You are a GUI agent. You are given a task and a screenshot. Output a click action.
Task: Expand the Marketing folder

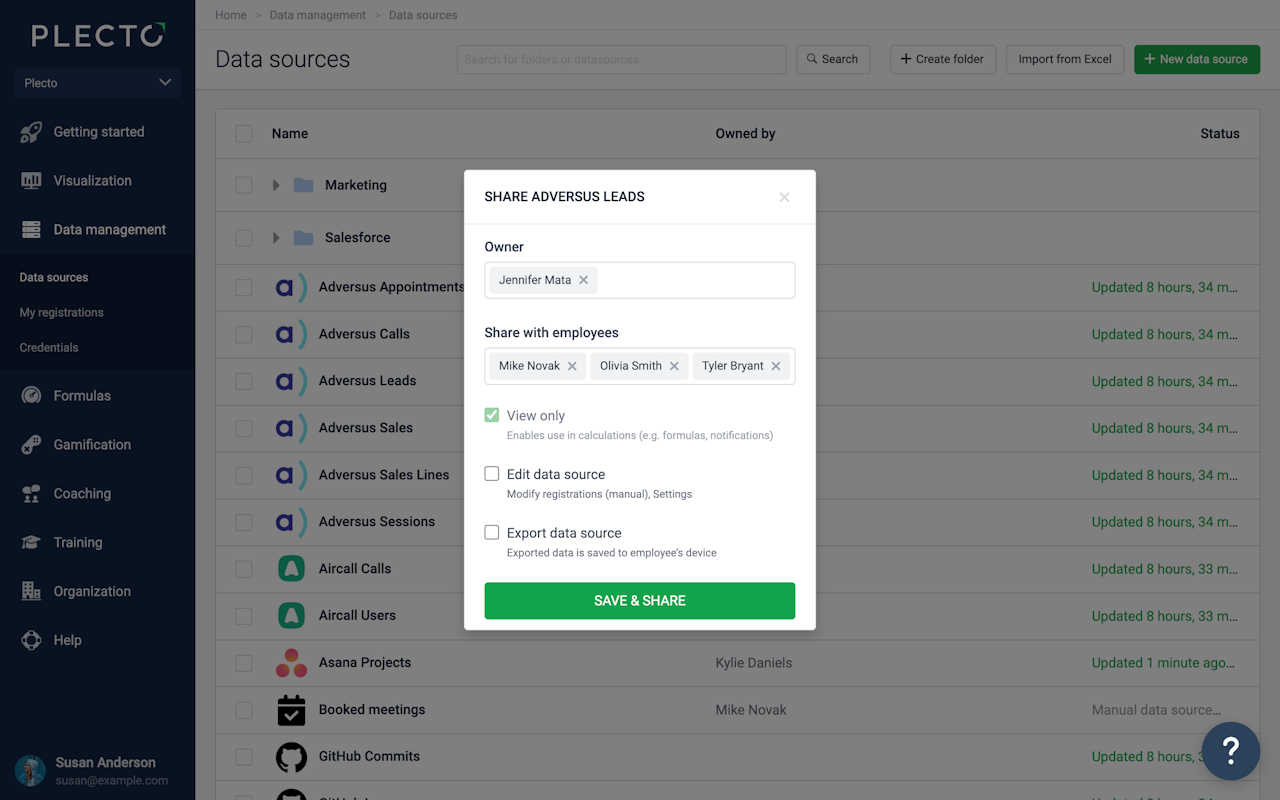[x=276, y=185]
